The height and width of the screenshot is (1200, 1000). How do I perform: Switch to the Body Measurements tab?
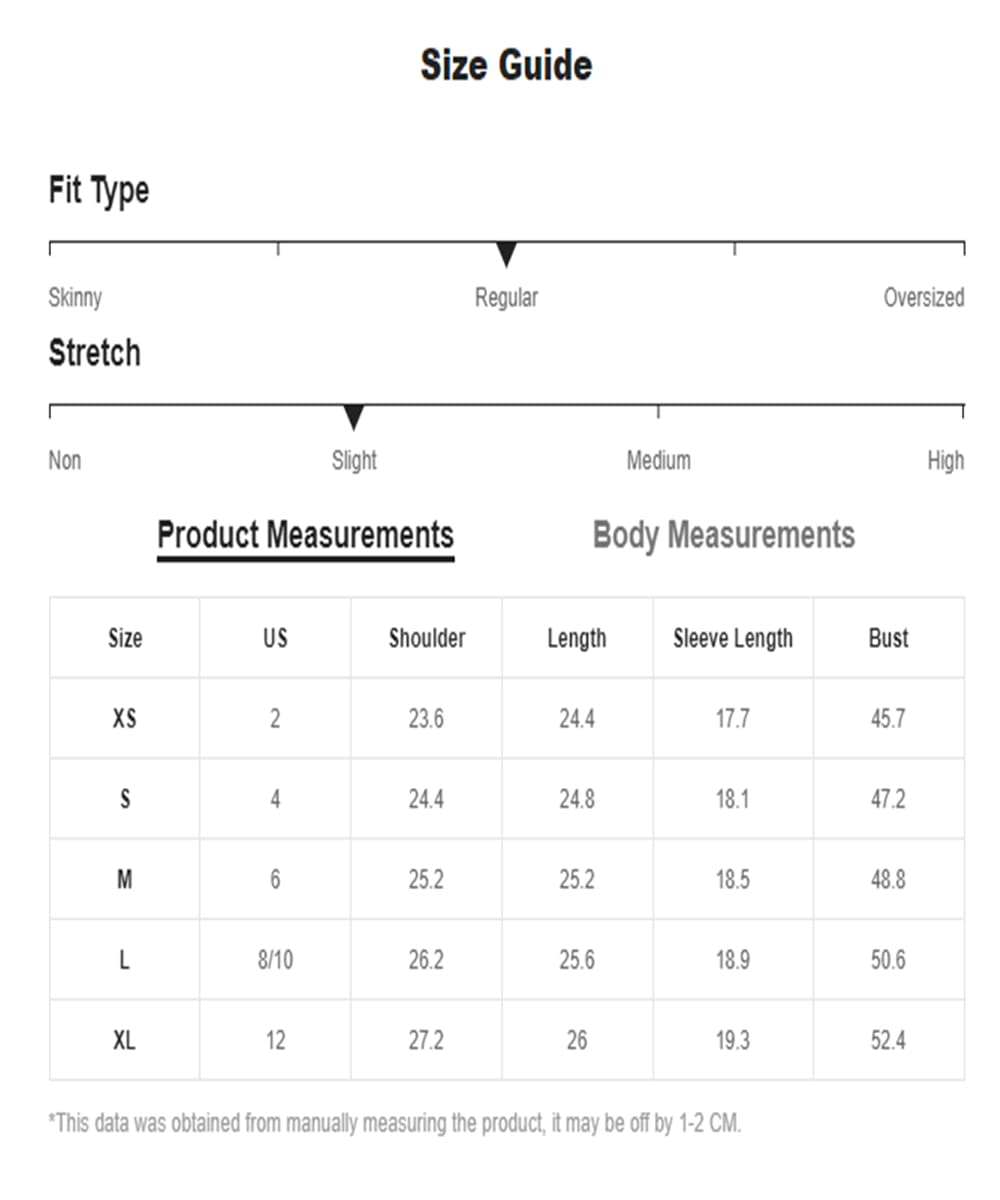[x=724, y=535]
